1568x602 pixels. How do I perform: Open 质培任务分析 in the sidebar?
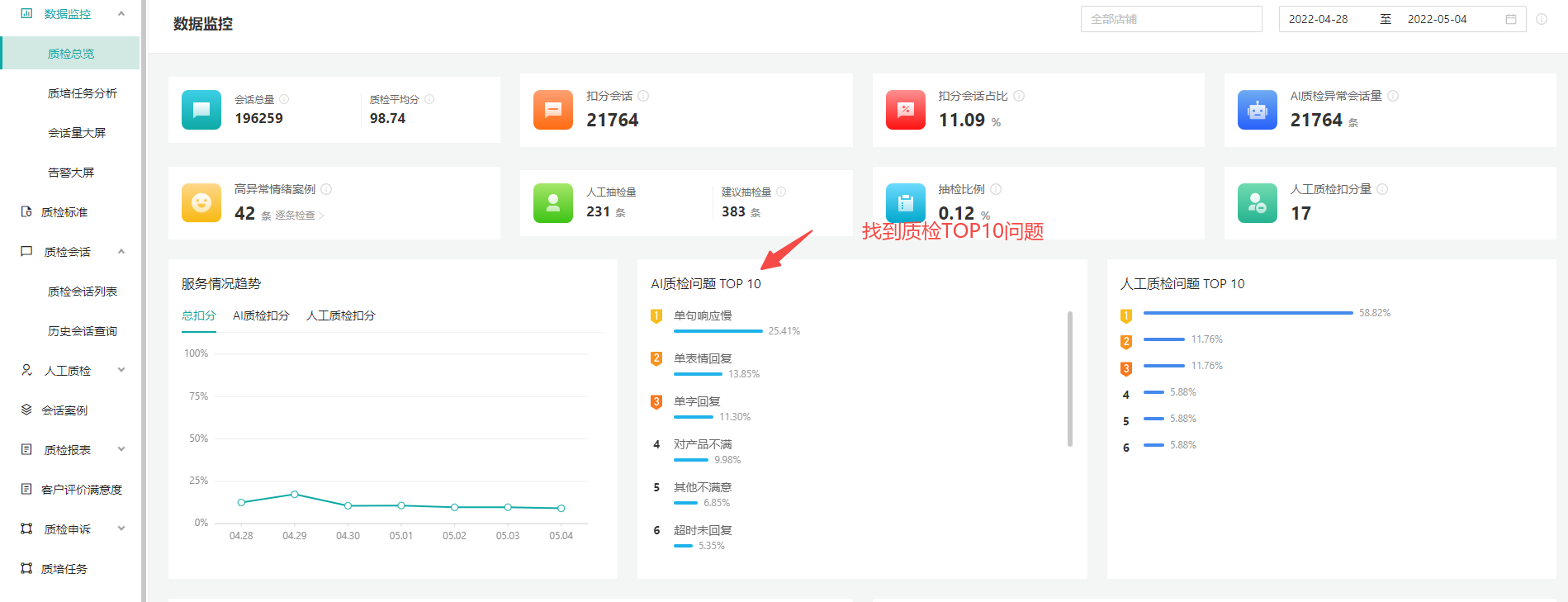(83, 93)
